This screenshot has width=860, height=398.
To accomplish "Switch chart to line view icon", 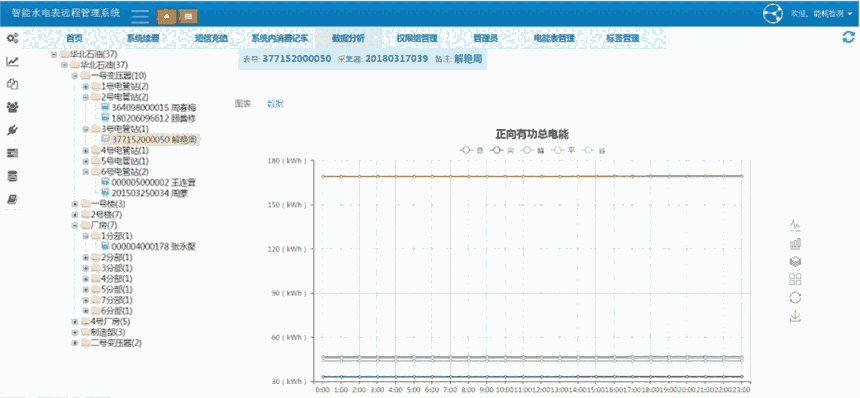I will tap(795, 225).
